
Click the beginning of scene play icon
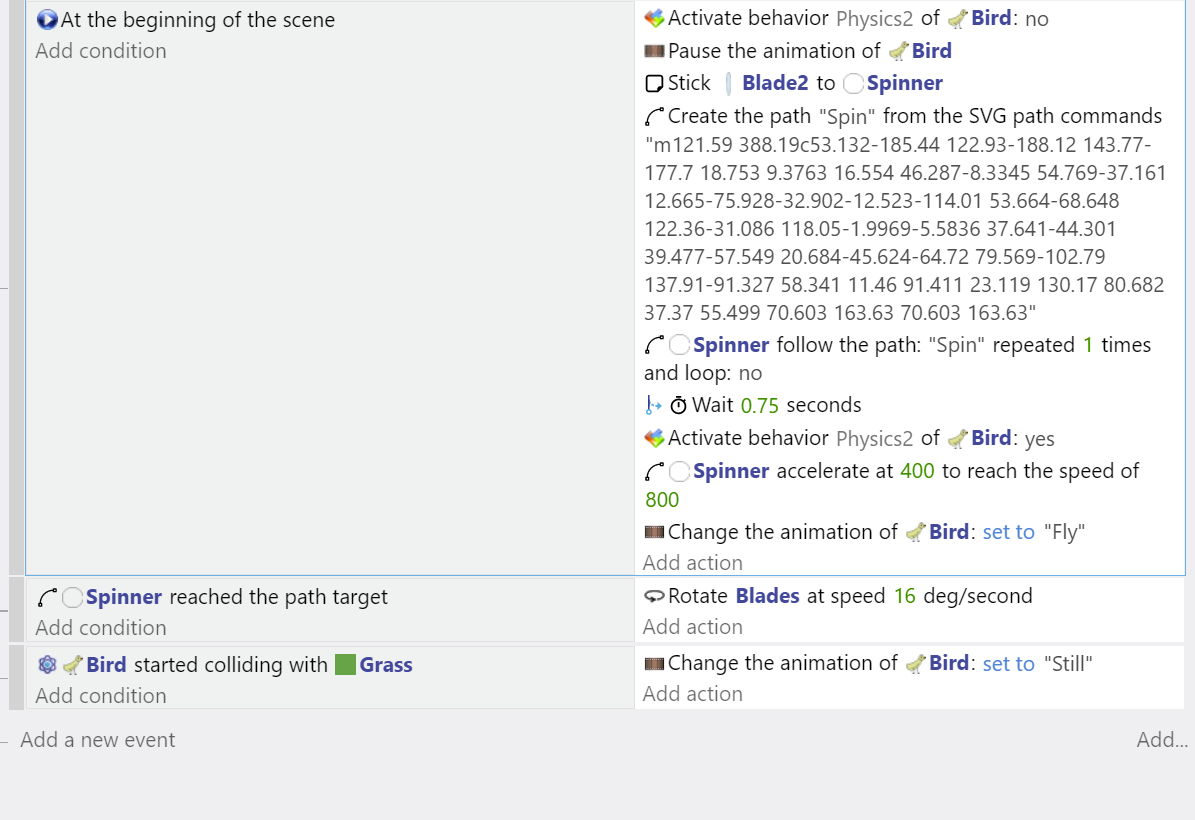coord(46,20)
